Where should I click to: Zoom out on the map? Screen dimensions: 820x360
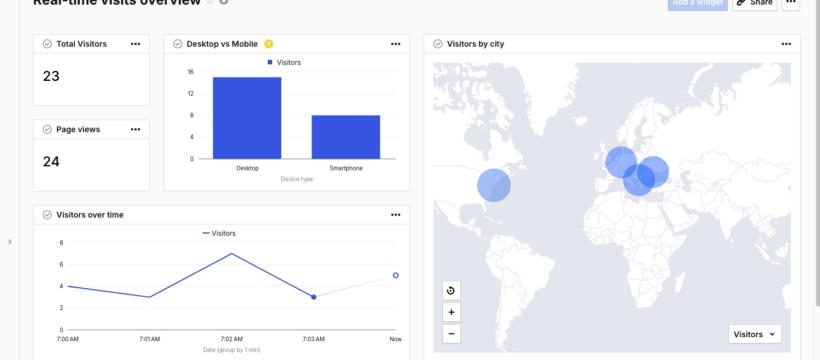[x=451, y=334]
